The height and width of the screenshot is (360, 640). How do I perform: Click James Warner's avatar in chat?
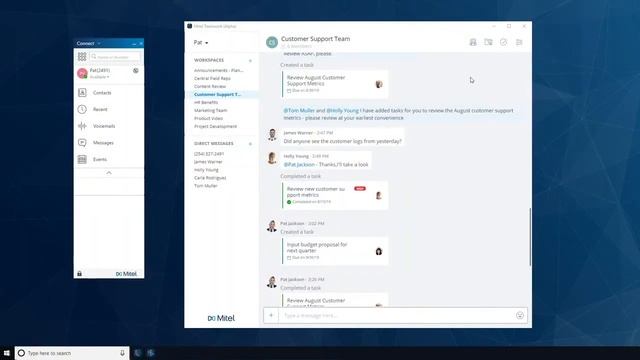272,134
